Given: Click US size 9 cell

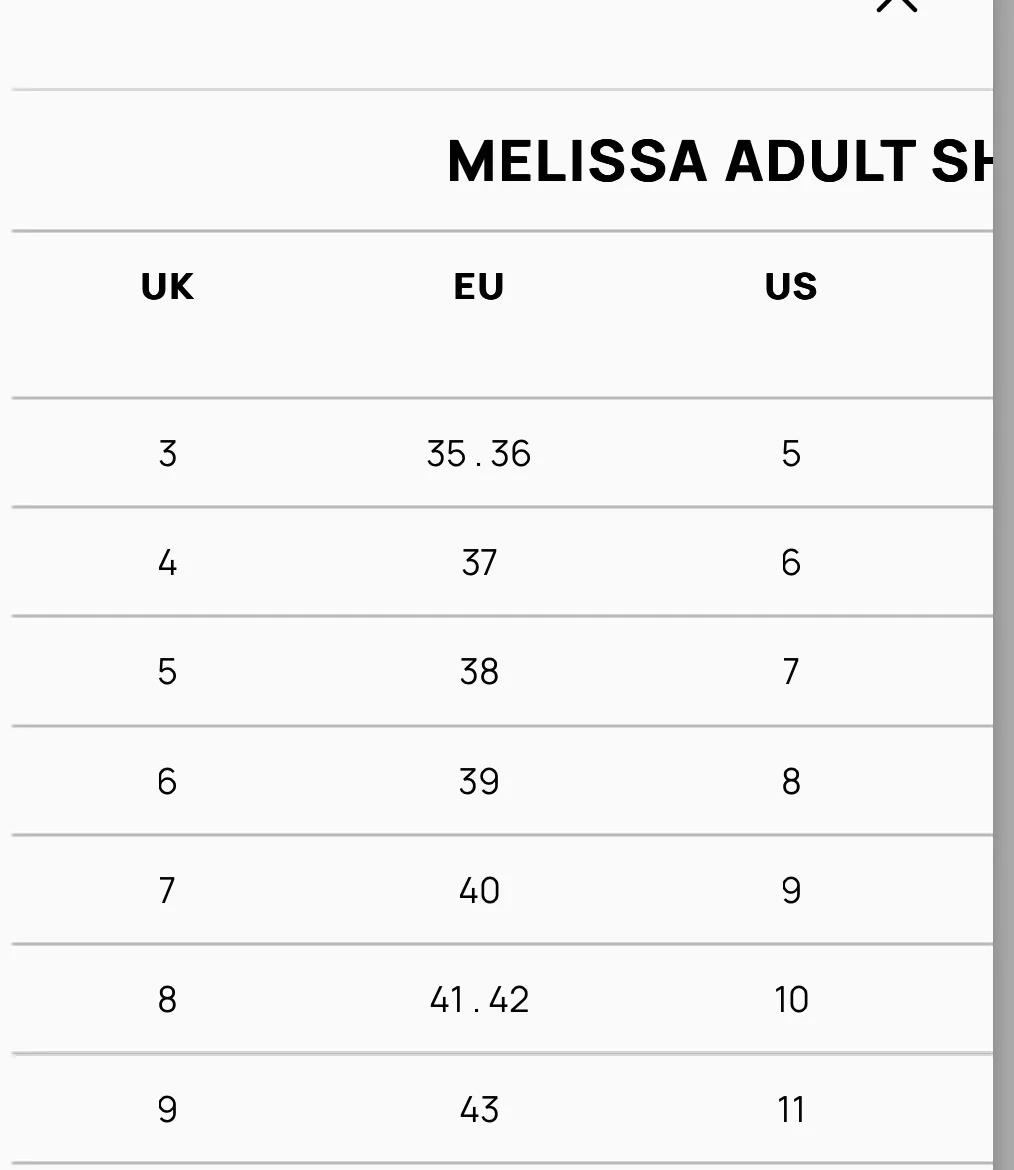Looking at the screenshot, I should (x=791, y=890).
